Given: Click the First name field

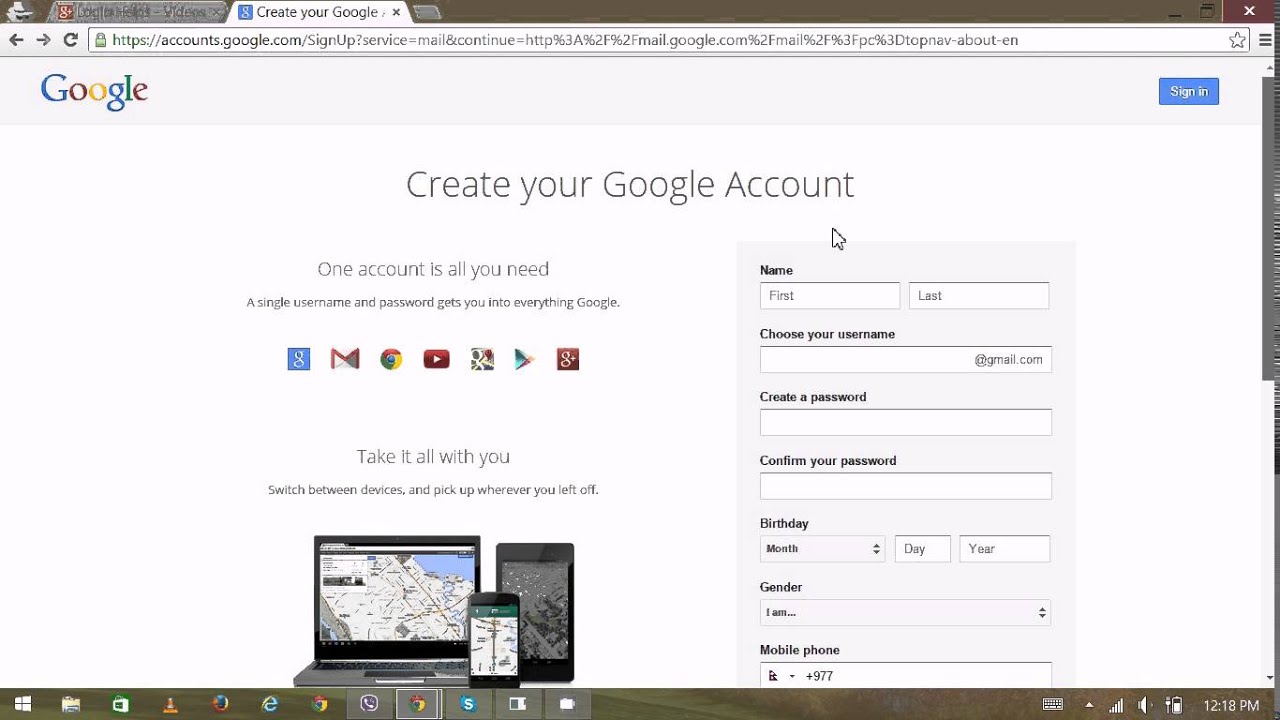Looking at the screenshot, I should (x=830, y=296).
